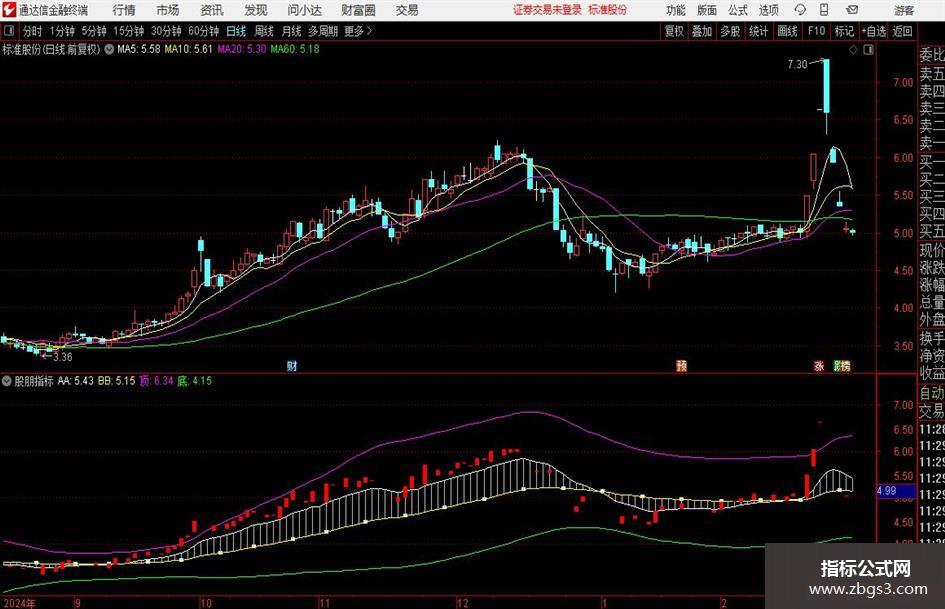
Task: Open the 市场 menu
Action: tap(168, 10)
